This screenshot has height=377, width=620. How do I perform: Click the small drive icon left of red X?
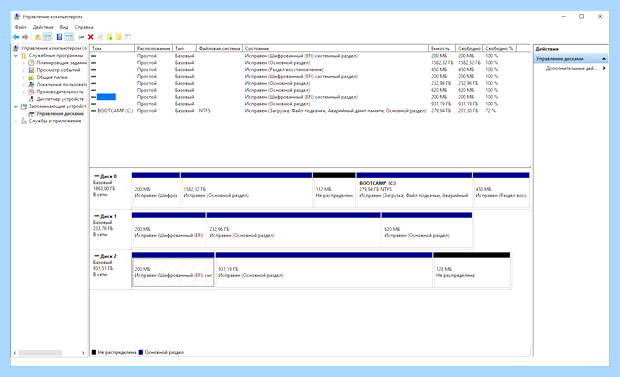pyautogui.click(x=81, y=37)
